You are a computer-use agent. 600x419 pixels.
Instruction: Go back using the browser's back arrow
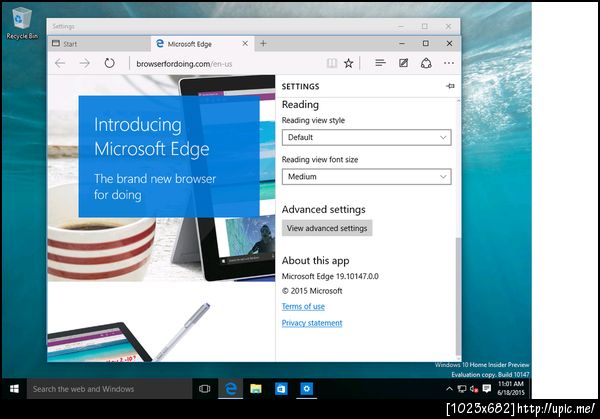(x=60, y=63)
